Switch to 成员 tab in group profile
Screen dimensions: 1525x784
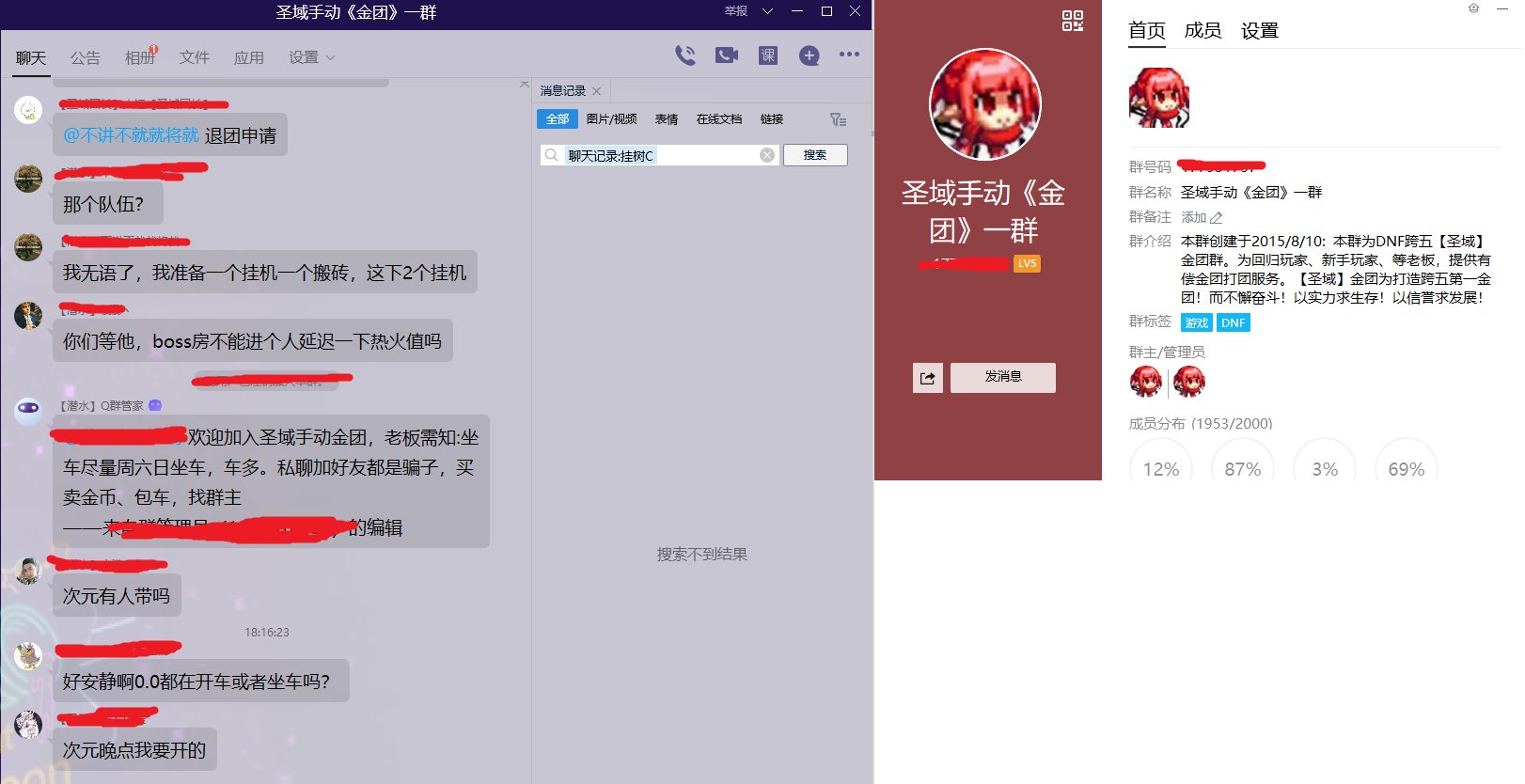(x=1203, y=31)
